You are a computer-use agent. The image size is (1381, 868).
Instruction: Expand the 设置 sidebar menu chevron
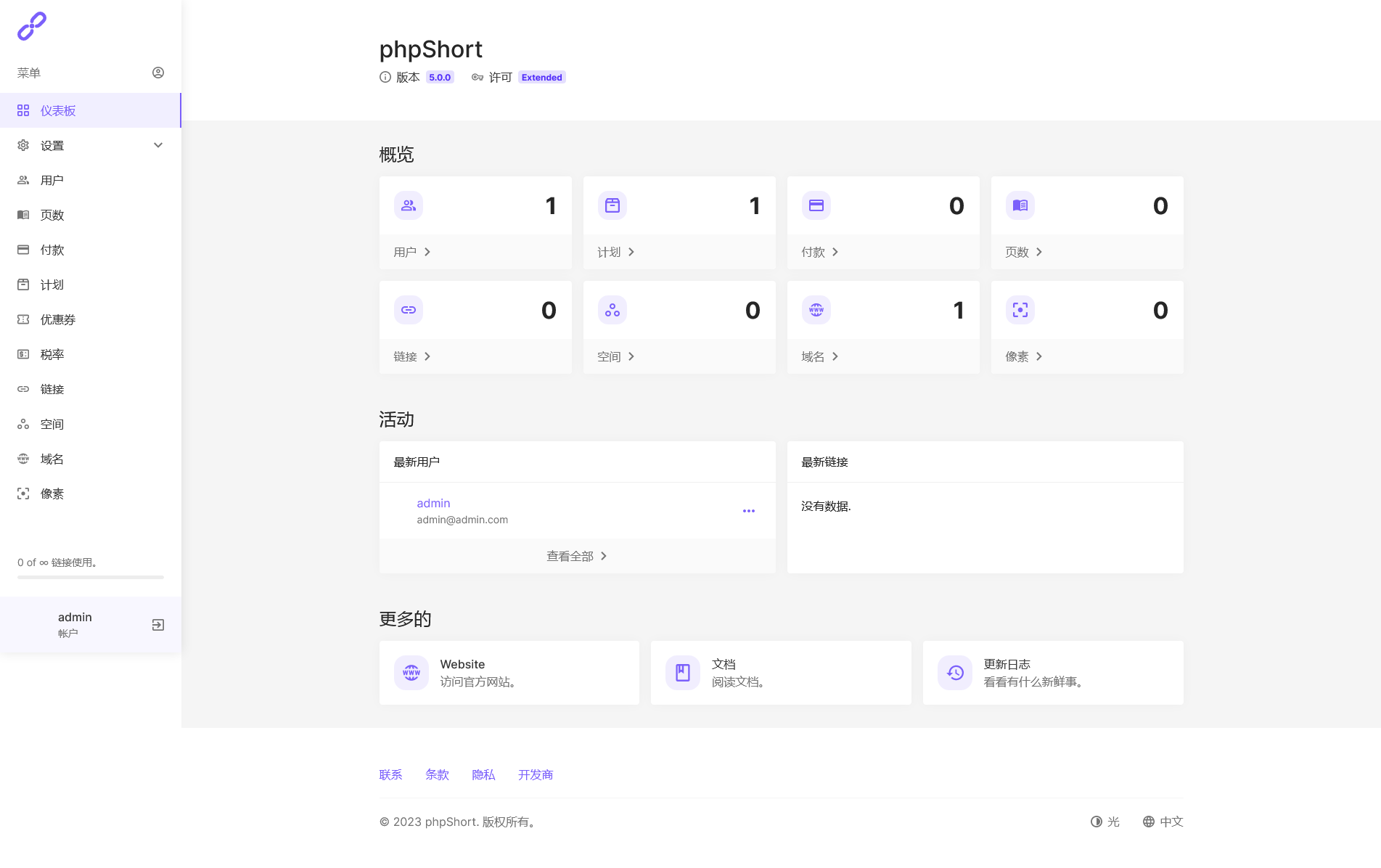click(x=158, y=145)
